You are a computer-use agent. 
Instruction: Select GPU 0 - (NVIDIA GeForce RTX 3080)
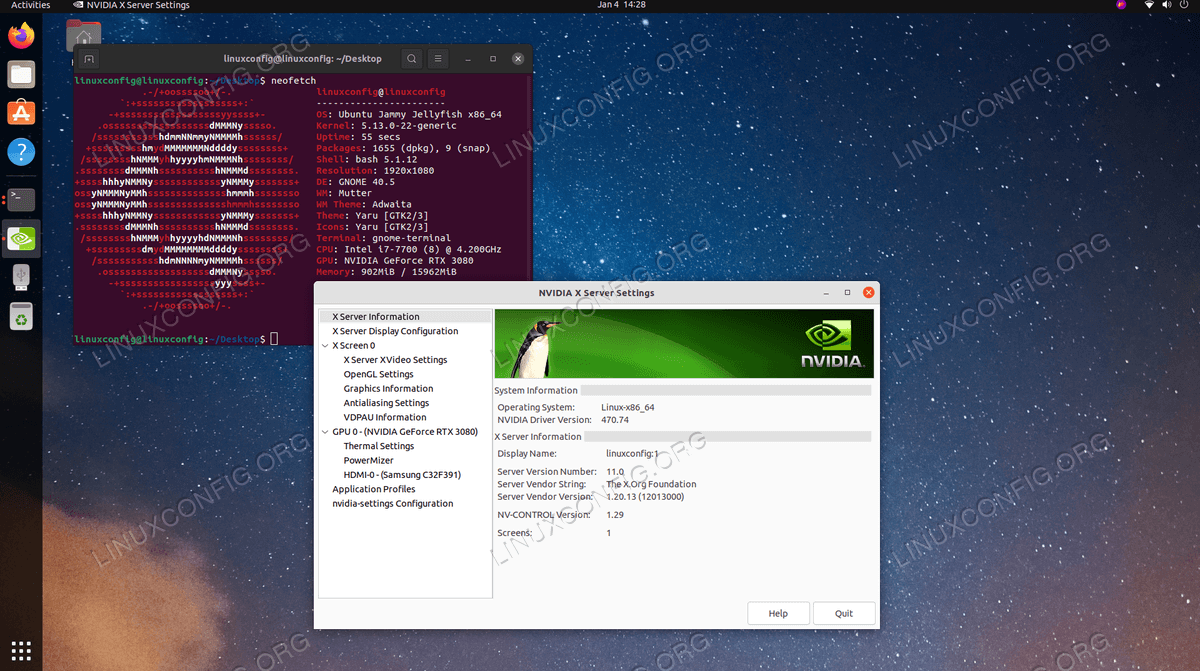pos(405,432)
